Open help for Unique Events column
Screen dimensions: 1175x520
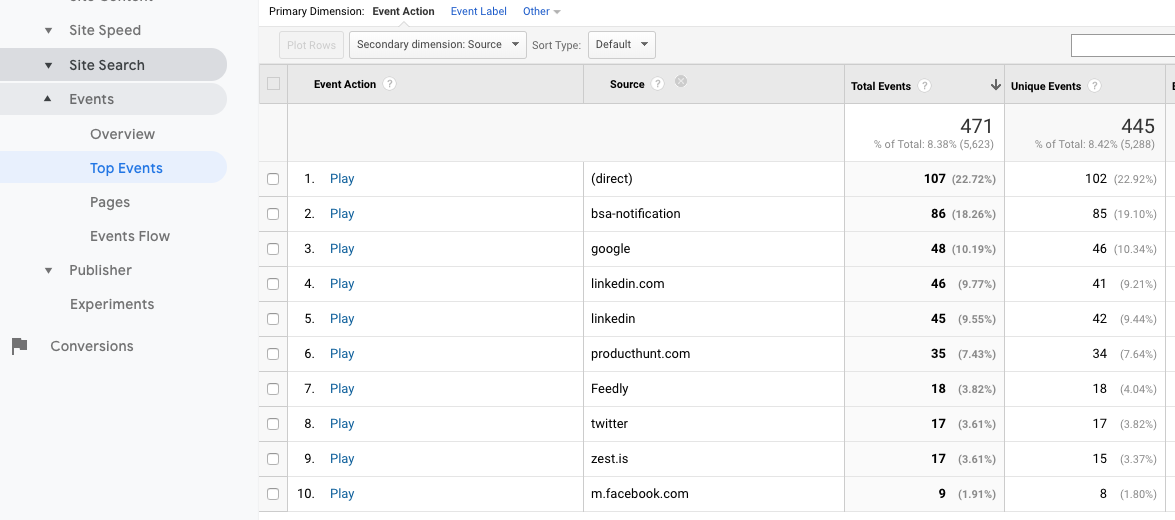1094,85
